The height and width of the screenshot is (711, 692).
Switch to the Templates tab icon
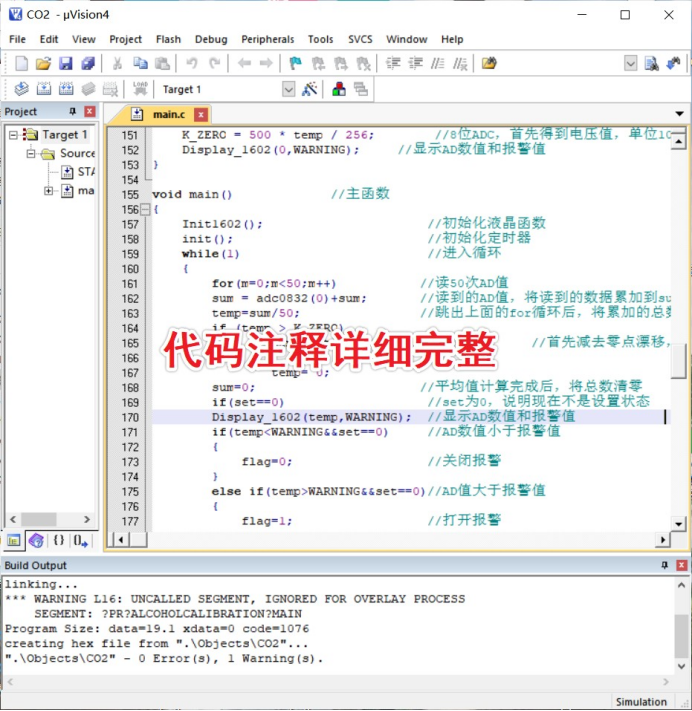(80, 541)
